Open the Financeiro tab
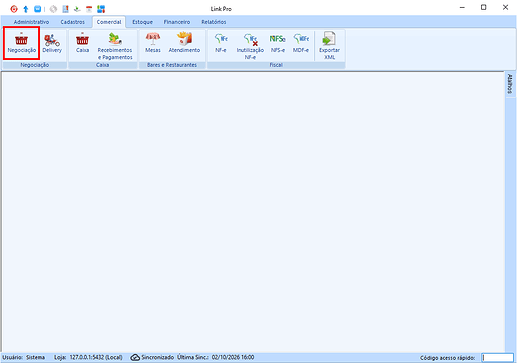Viewport: 517px width, 363px height. pos(177,22)
